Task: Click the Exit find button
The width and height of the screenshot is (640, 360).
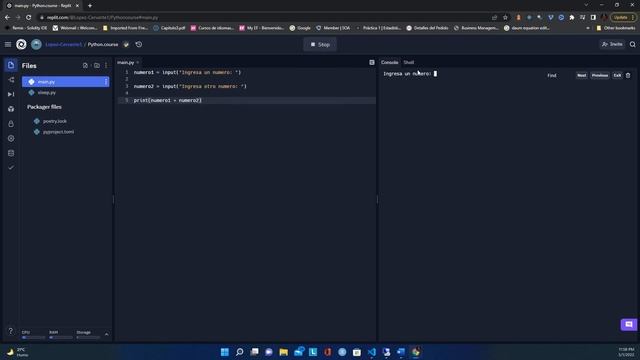Action: click(x=617, y=76)
